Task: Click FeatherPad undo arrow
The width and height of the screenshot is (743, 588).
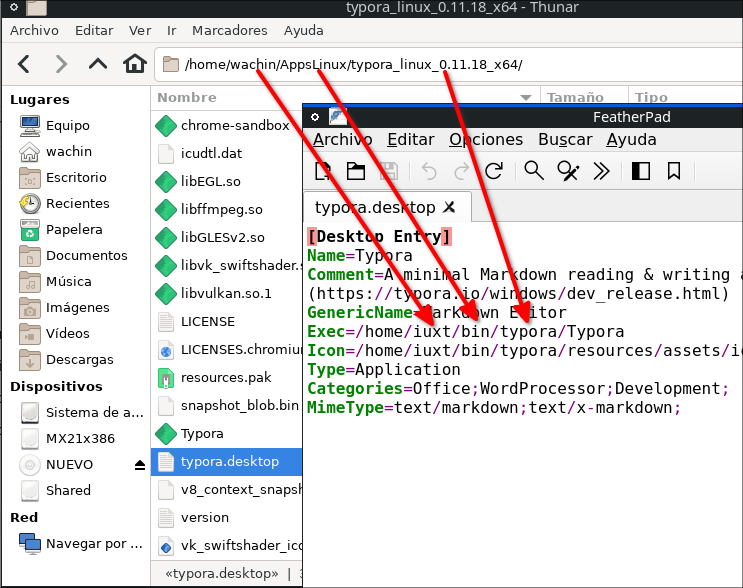Action: pos(429,171)
